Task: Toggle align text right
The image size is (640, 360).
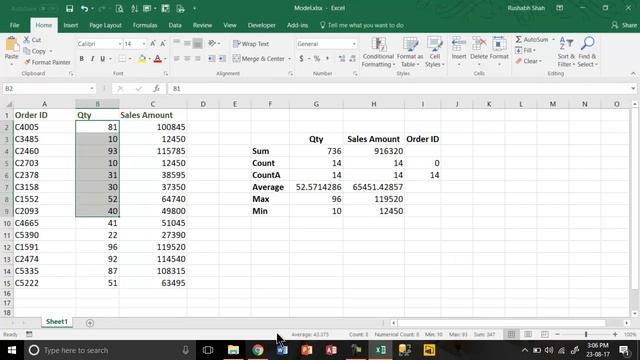Action: click(x=198, y=59)
